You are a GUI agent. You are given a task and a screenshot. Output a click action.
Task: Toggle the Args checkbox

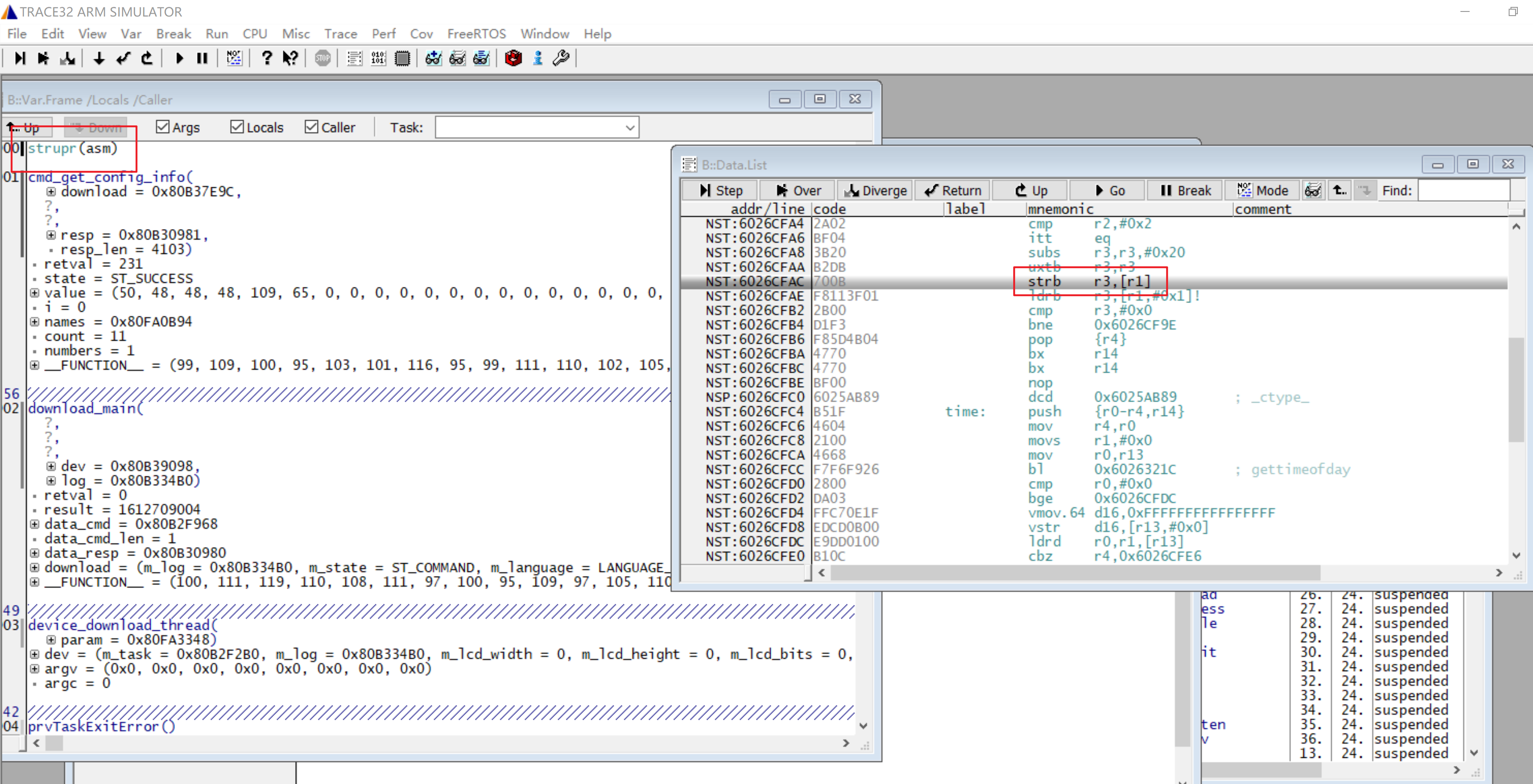[163, 127]
